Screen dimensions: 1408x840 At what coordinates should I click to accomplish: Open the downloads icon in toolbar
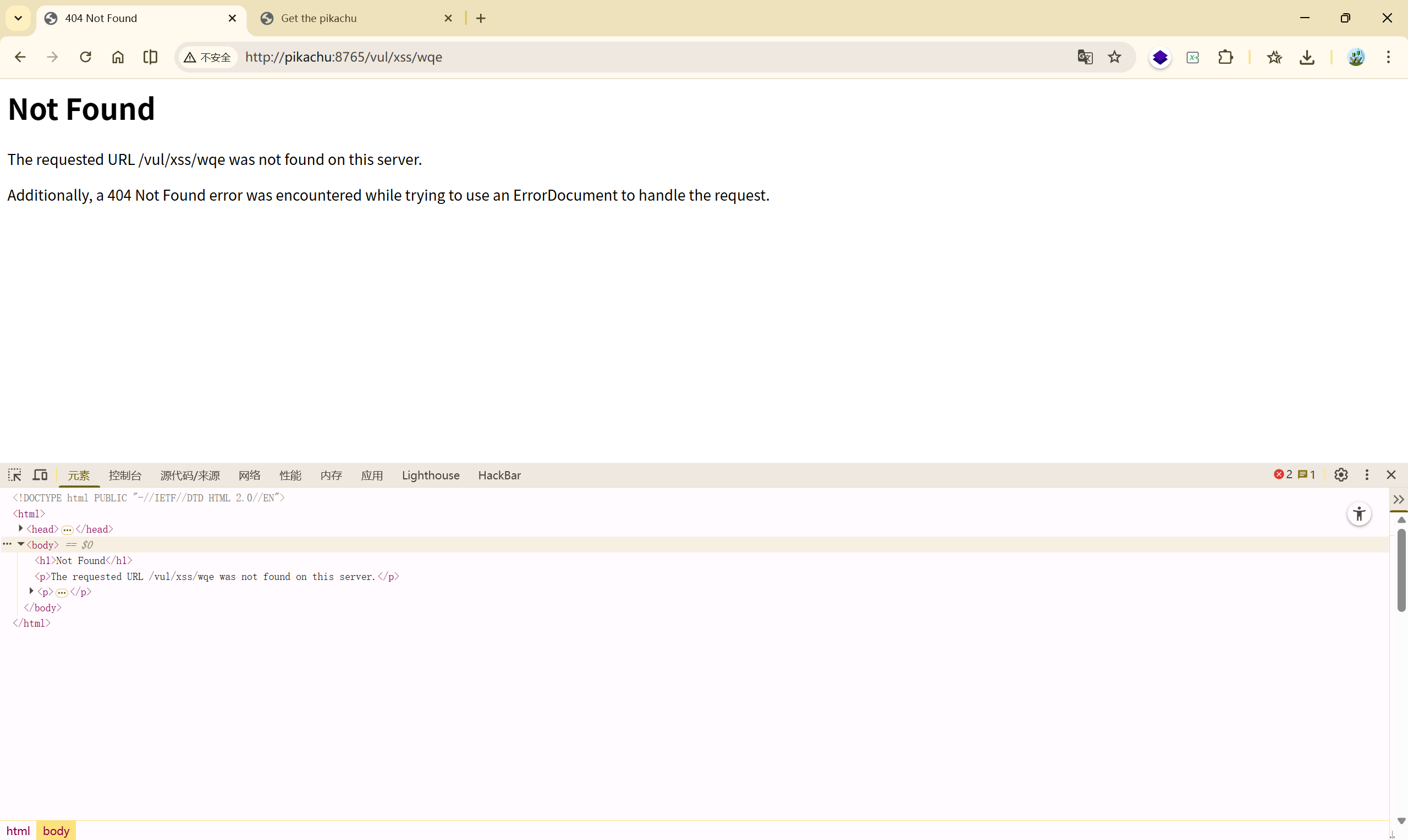(1307, 57)
